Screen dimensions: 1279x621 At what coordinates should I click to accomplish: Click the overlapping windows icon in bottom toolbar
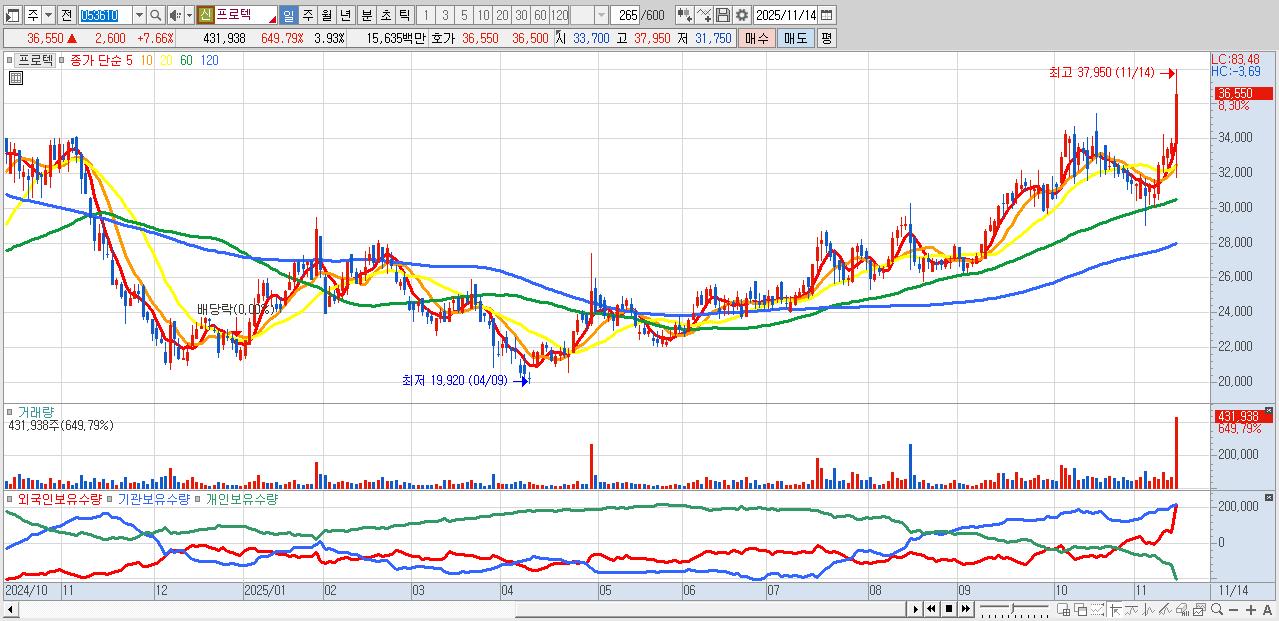[1081, 609]
